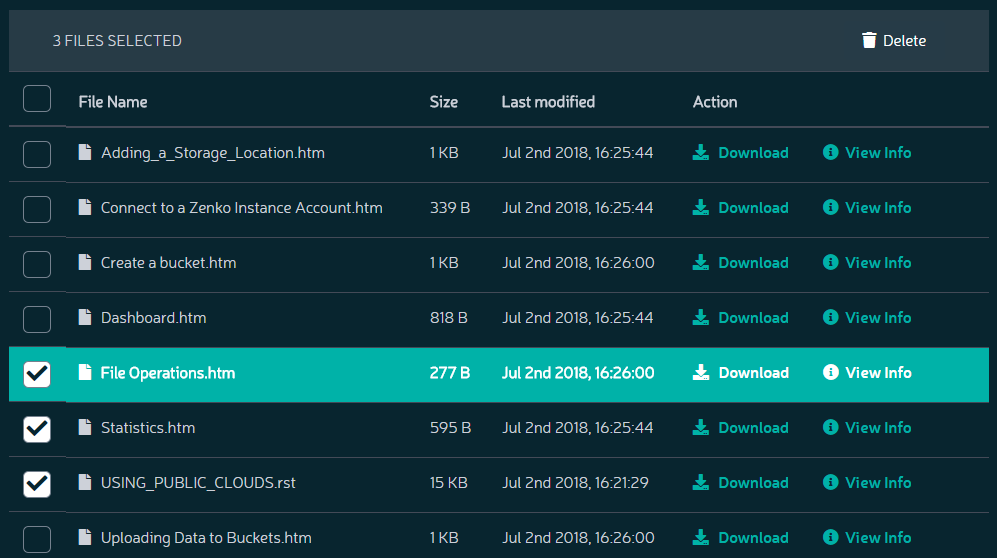Click download icon for Statistics.htm
The width and height of the screenshot is (997, 558).
point(701,427)
